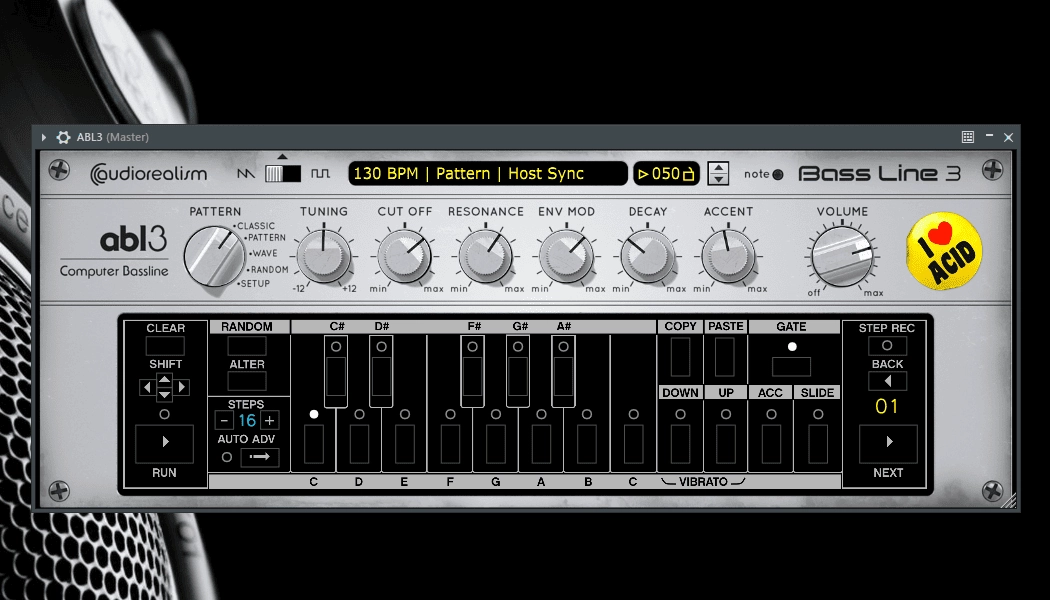
Task: Click the CUT OFF knob
Action: [404, 255]
